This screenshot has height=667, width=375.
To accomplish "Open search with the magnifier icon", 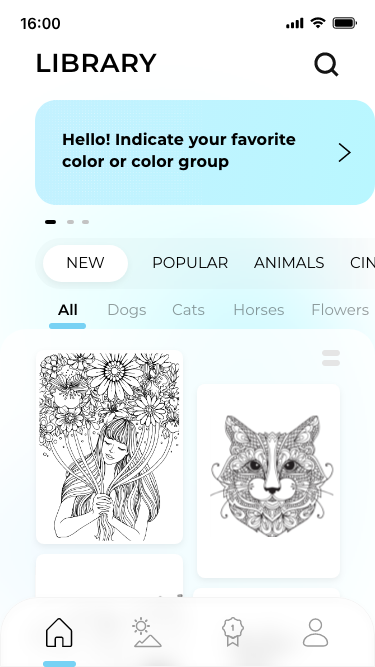I will pyautogui.click(x=326, y=65).
